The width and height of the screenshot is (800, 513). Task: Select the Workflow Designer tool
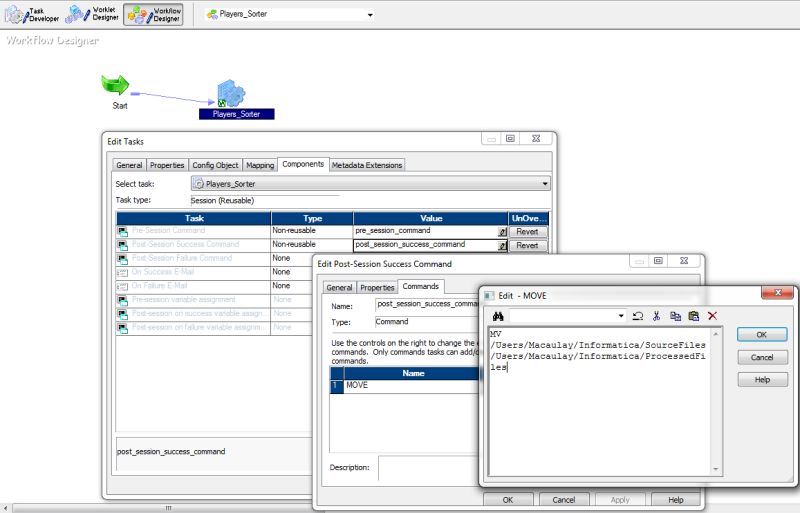153,14
